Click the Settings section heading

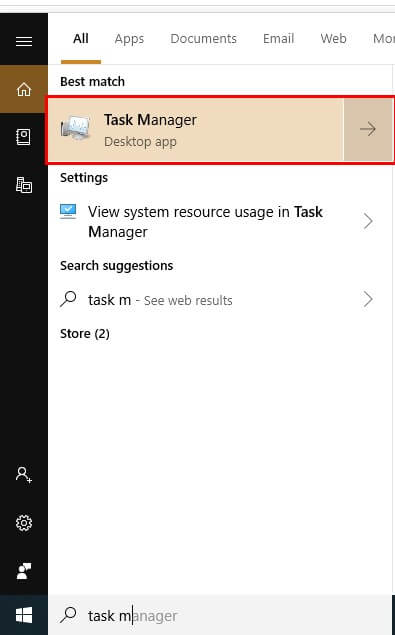(84, 178)
